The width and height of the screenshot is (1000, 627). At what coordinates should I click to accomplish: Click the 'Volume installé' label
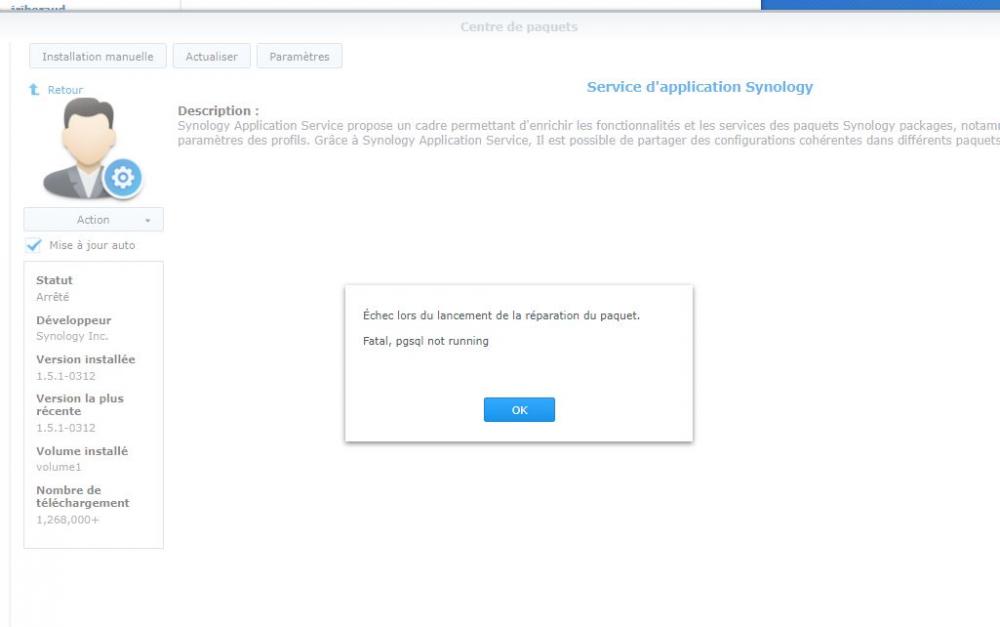82,451
